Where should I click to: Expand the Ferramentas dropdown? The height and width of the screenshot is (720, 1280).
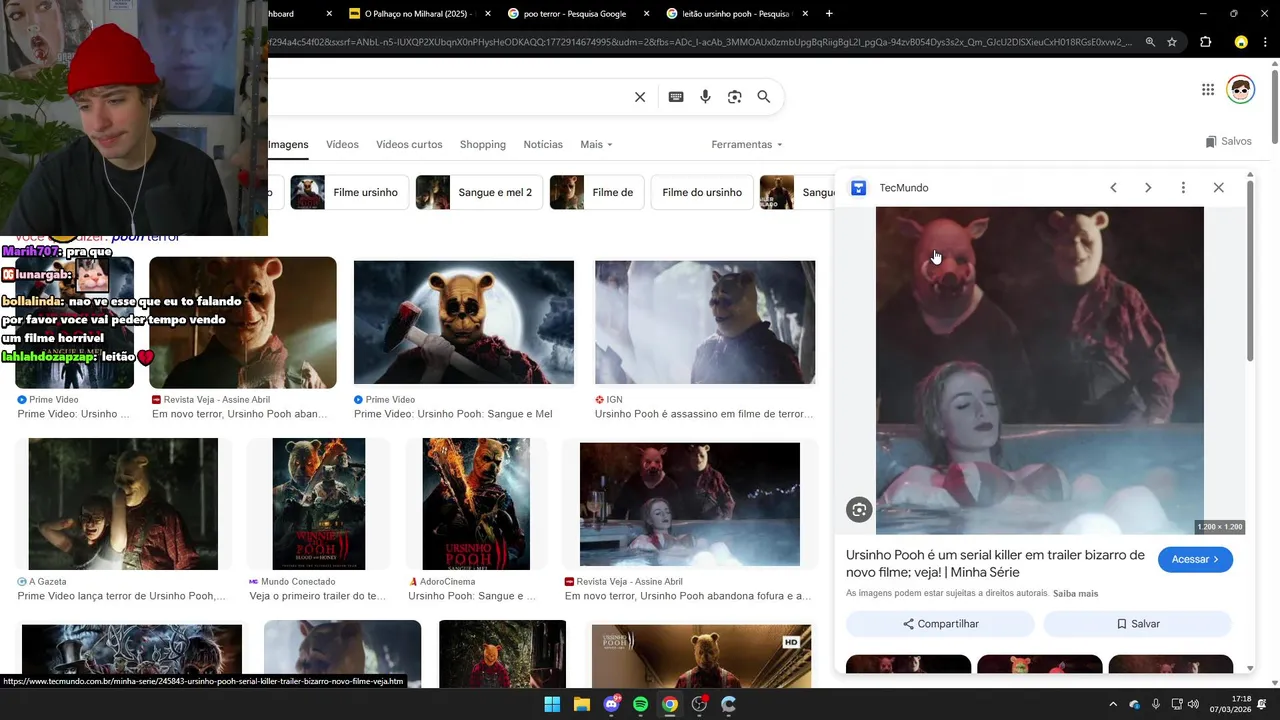coord(747,145)
